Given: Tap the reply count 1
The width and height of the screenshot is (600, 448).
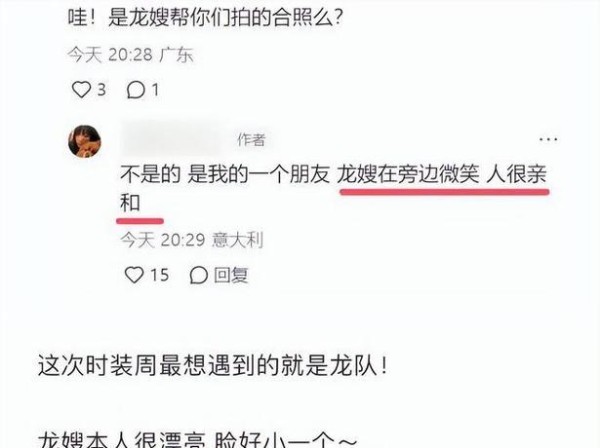Looking at the screenshot, I should point(155,90).
